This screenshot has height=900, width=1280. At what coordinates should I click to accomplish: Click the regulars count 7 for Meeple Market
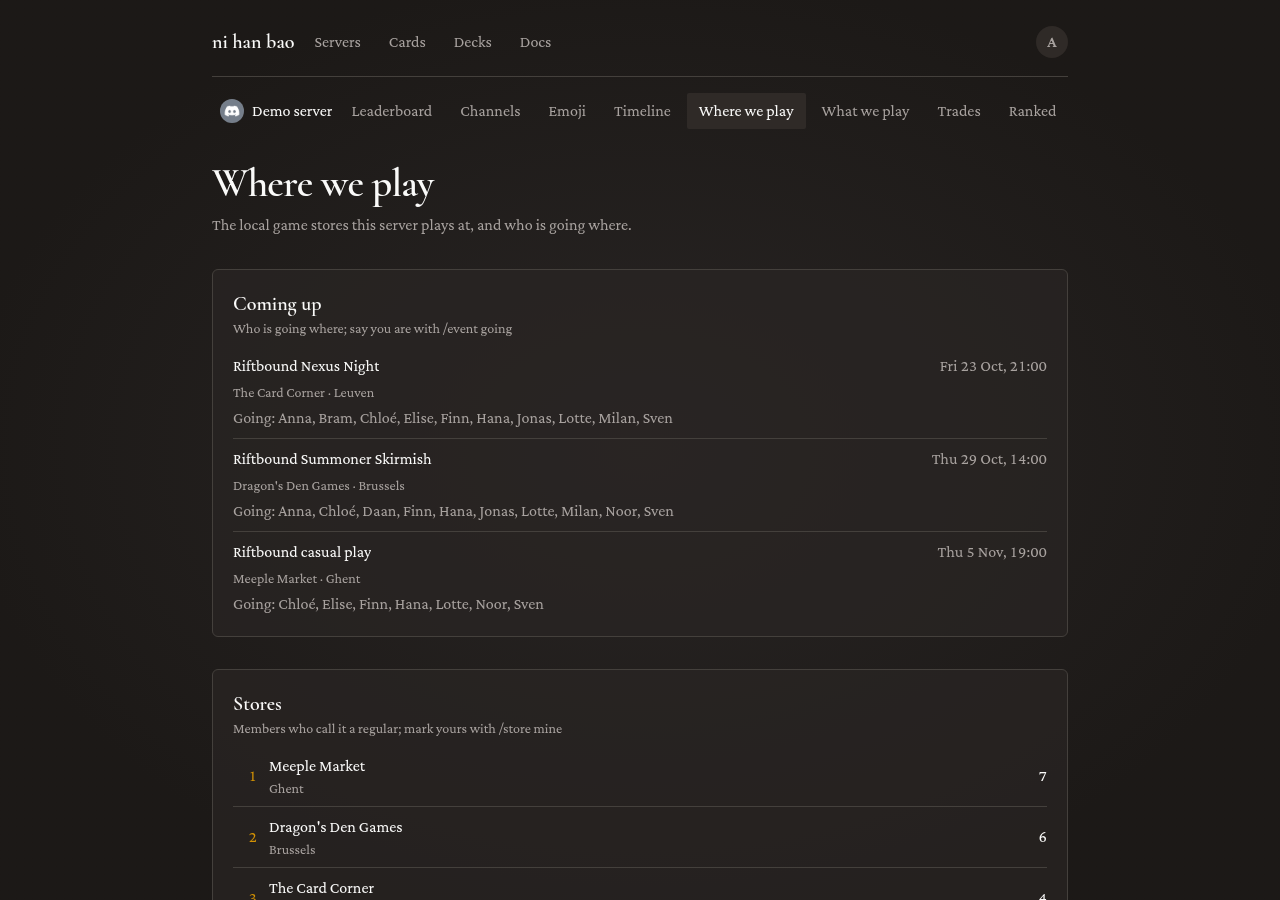(x=1043, y=776)
